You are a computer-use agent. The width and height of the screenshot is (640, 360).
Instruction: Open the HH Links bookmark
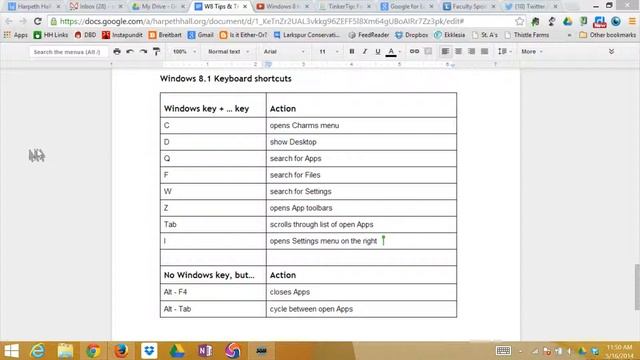51,35
